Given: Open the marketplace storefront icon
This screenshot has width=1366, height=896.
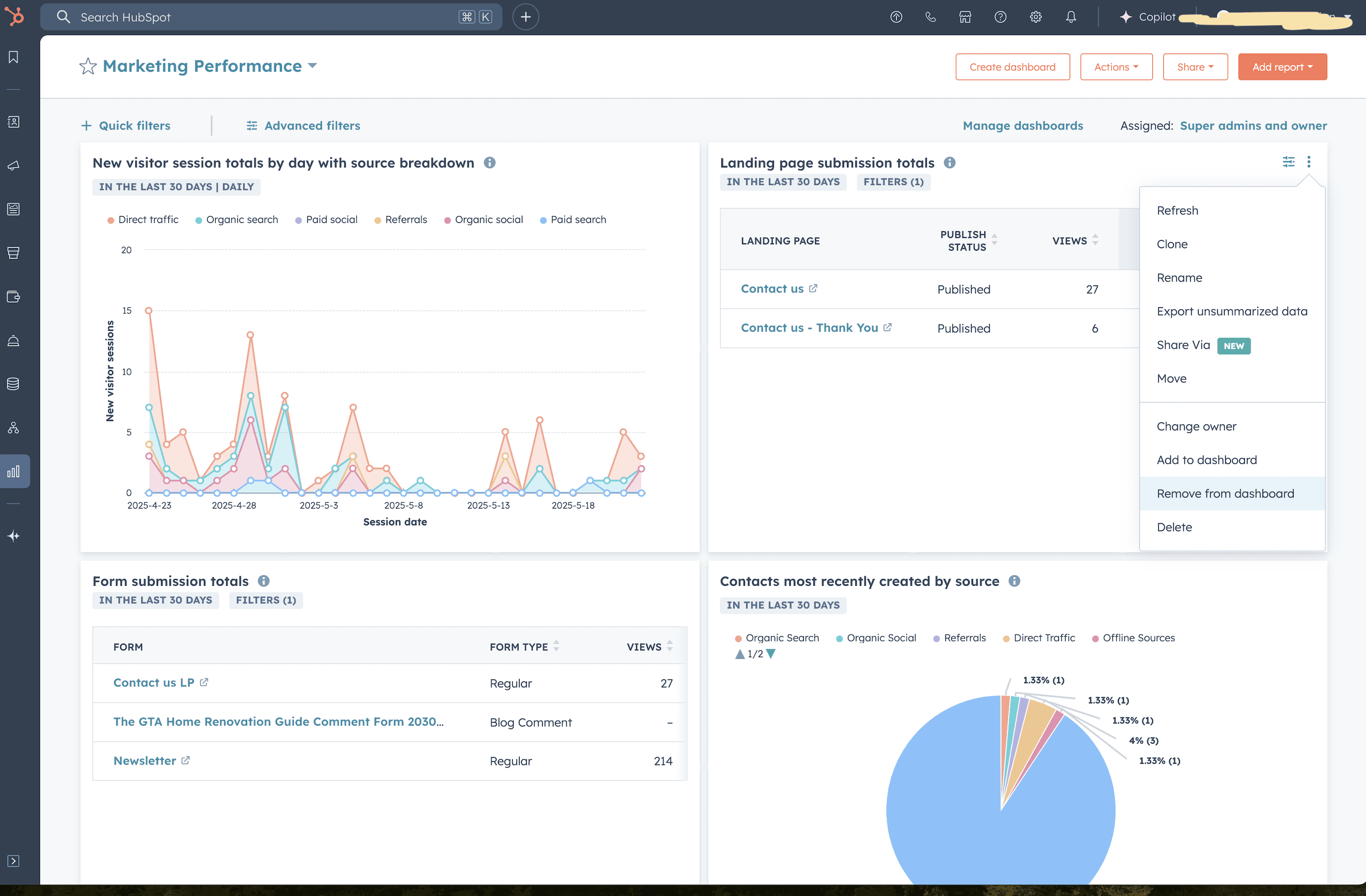Looking at the screenshot, I should 965,17.
